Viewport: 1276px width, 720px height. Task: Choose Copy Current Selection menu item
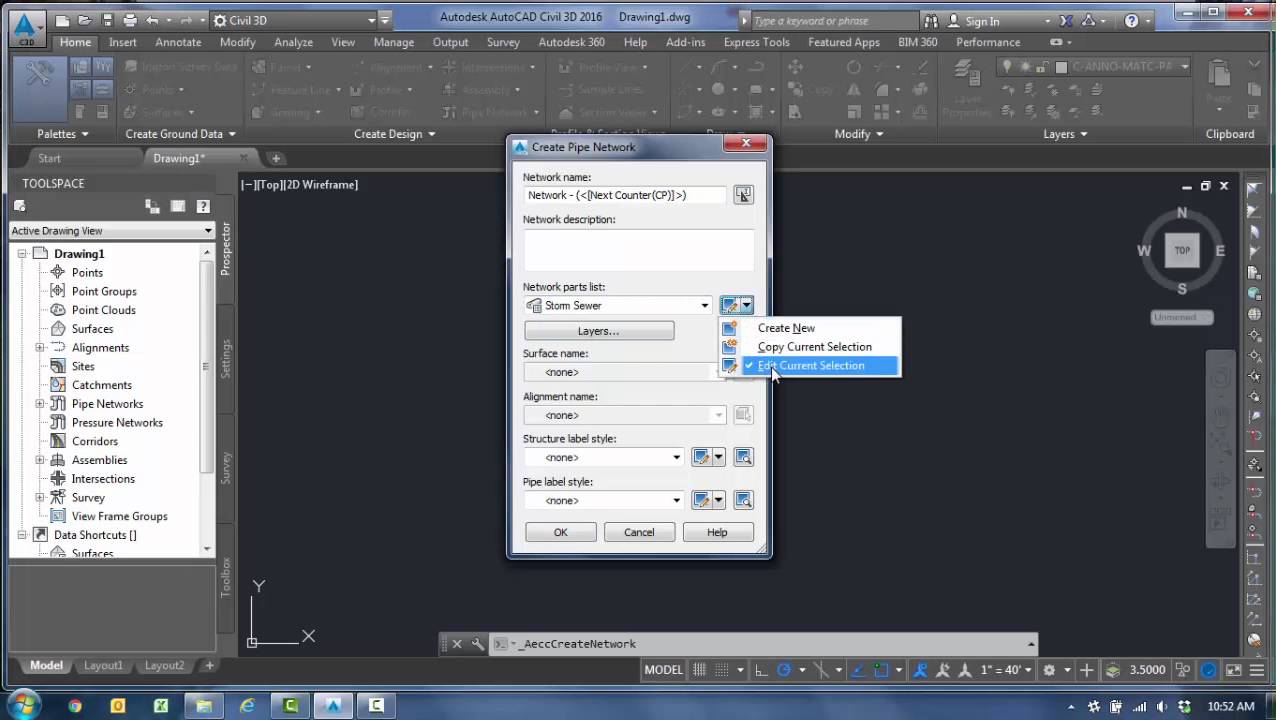pos(814,347)
